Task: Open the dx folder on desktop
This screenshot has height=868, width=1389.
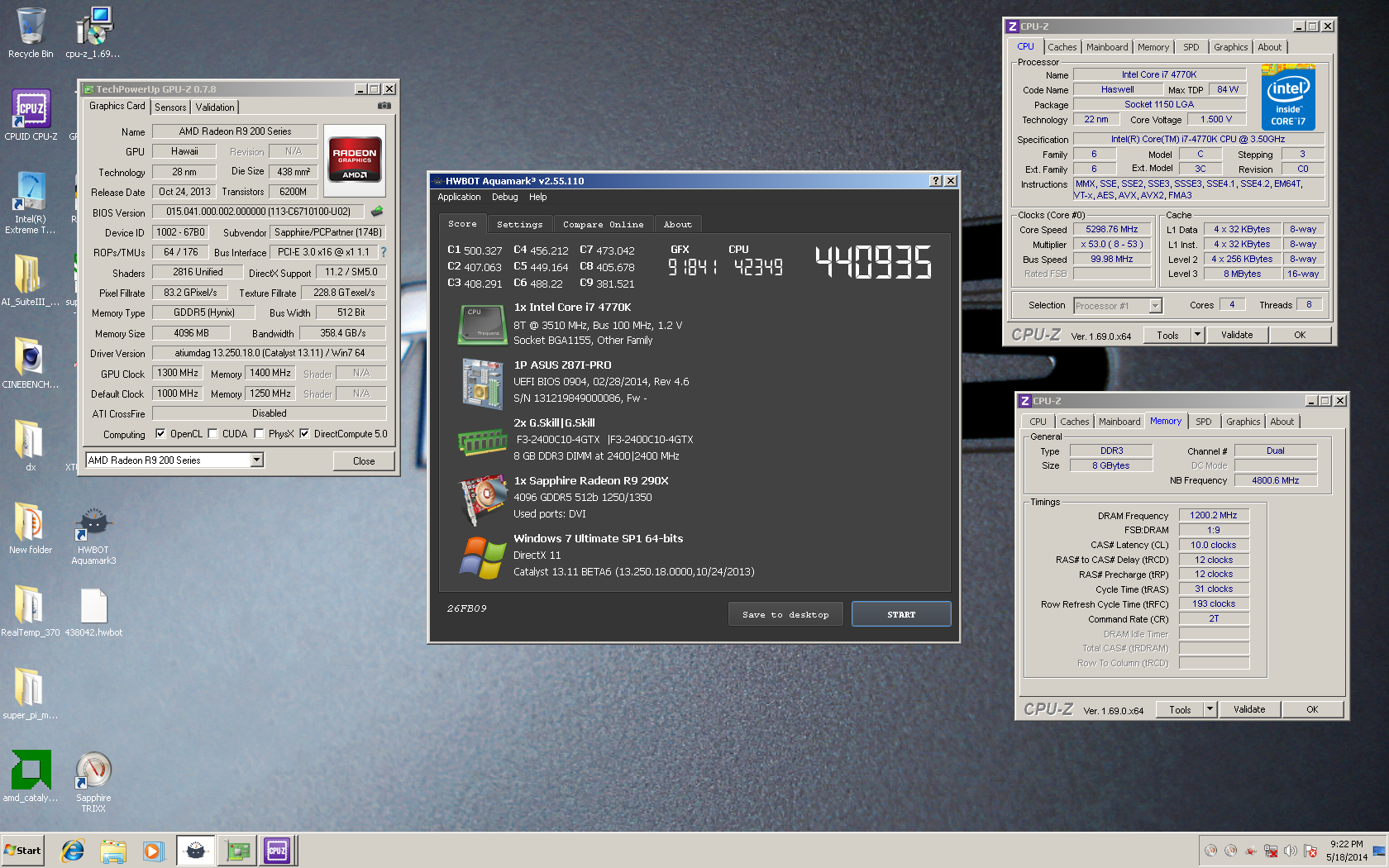Action: [31, 446]
